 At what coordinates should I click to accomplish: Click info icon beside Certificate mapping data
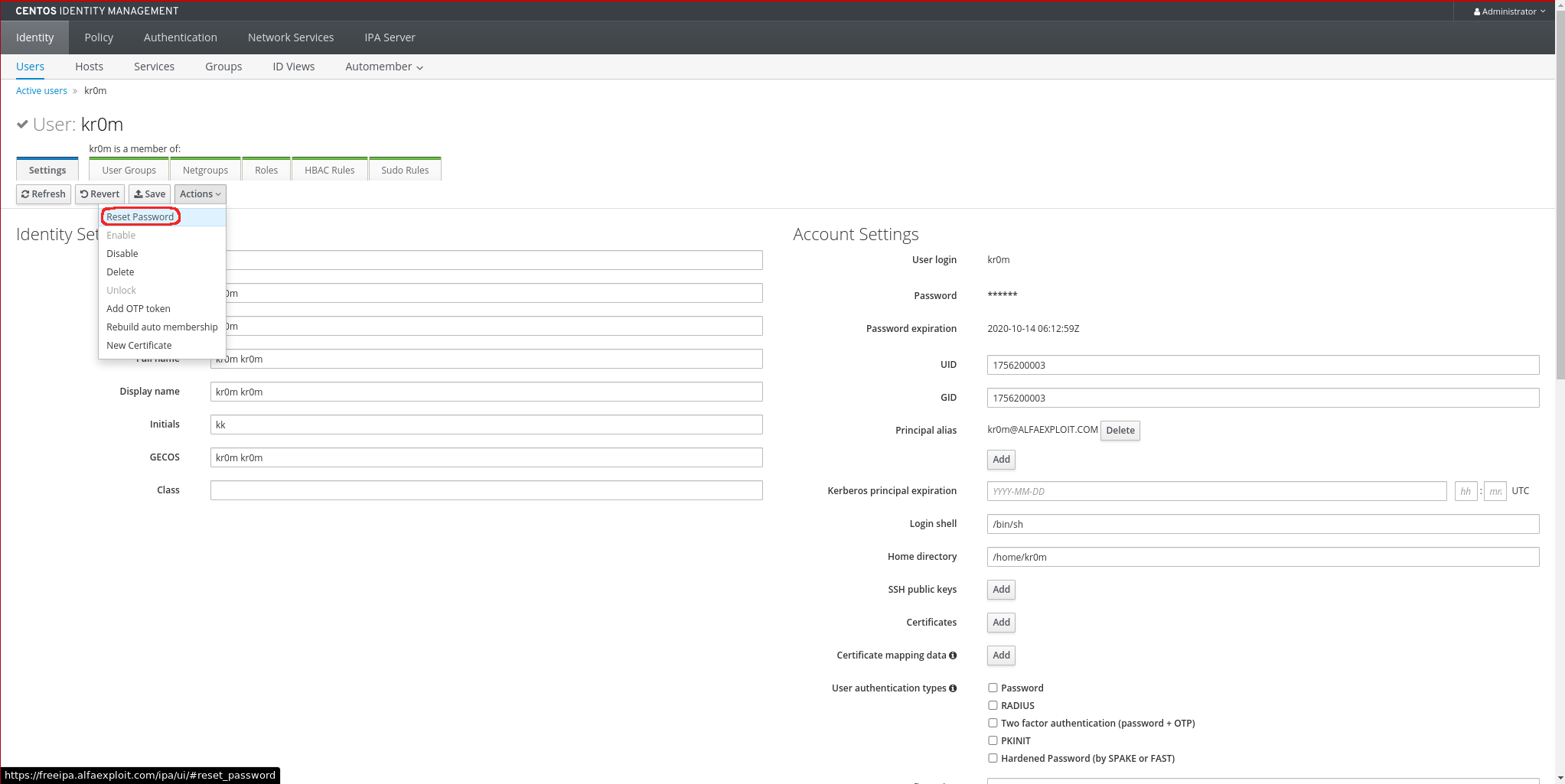point(953,656)
